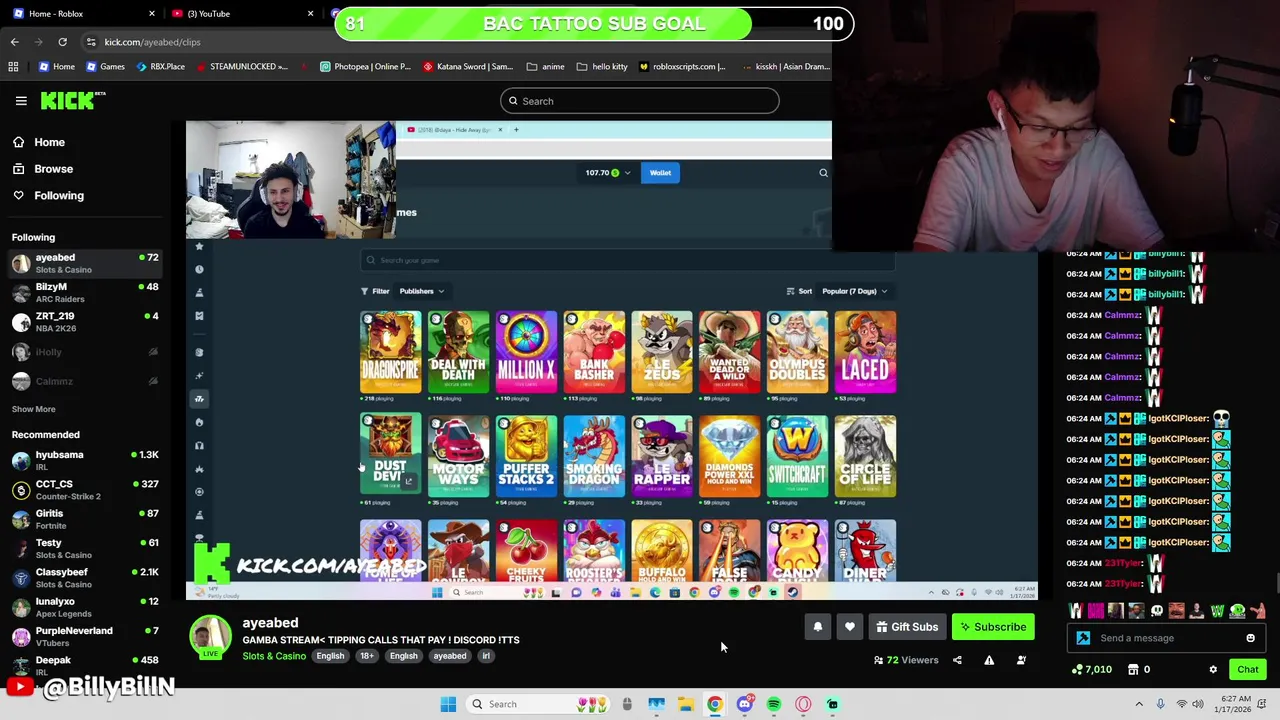Viewport: 1280px width, 720px height.
Task: Go back with the browser back arrow
Action: point(14,42)
